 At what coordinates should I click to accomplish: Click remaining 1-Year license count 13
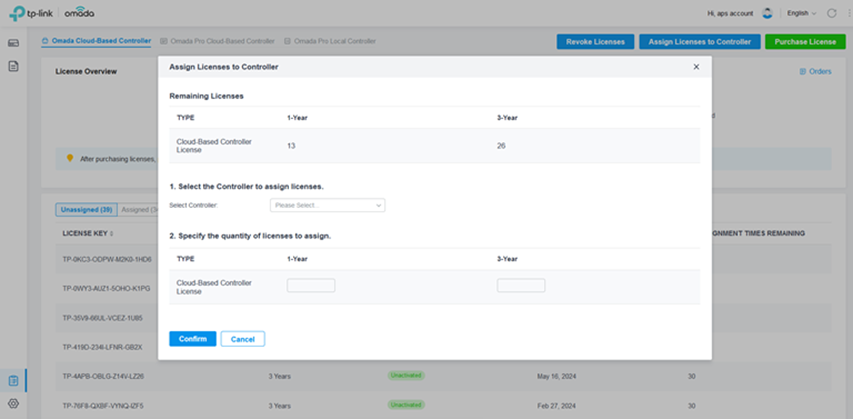[291, 146]
